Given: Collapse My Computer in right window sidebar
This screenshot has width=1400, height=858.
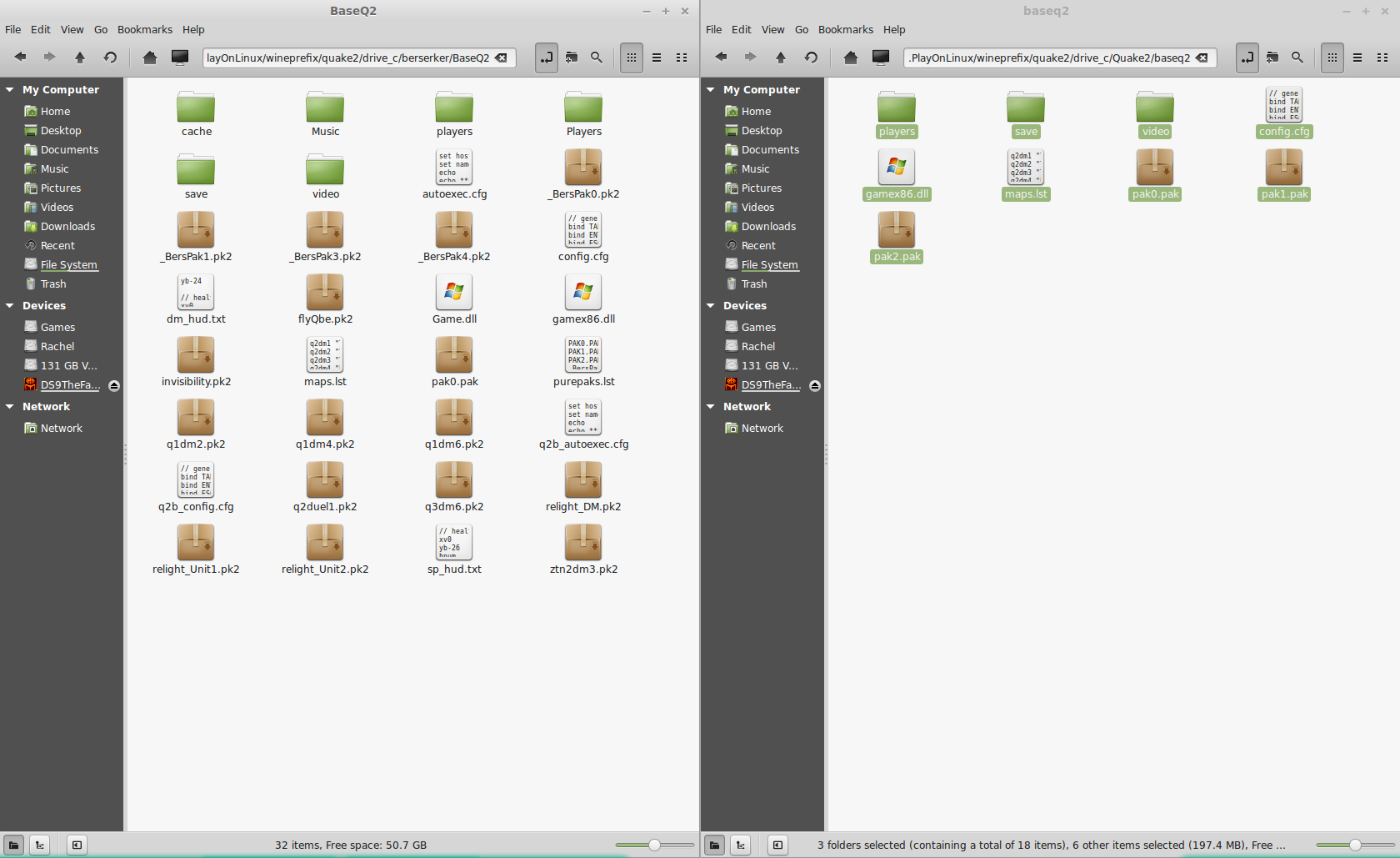Looking at the screenshot, I should coord(711,89).
